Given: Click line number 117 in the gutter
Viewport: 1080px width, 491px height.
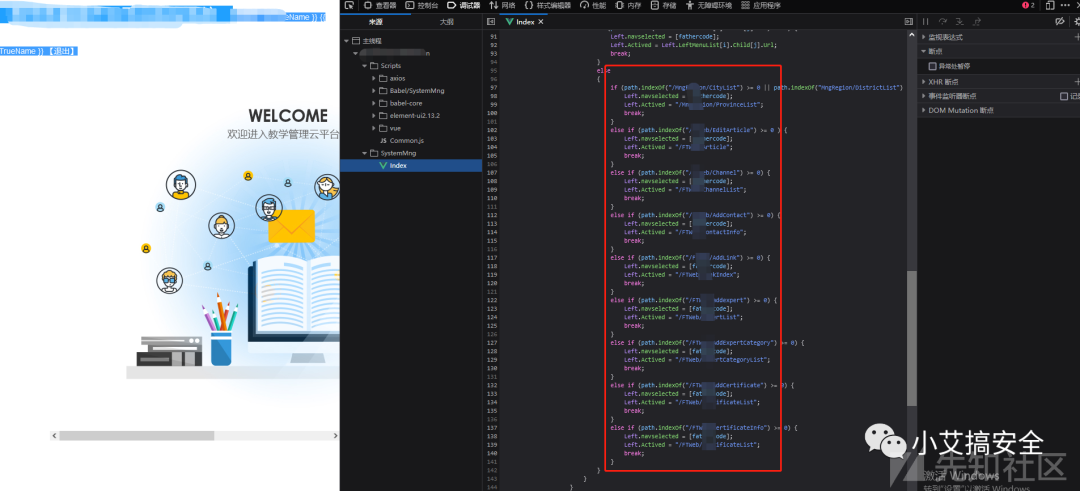Looking at the screenshot, I should 491,258.
